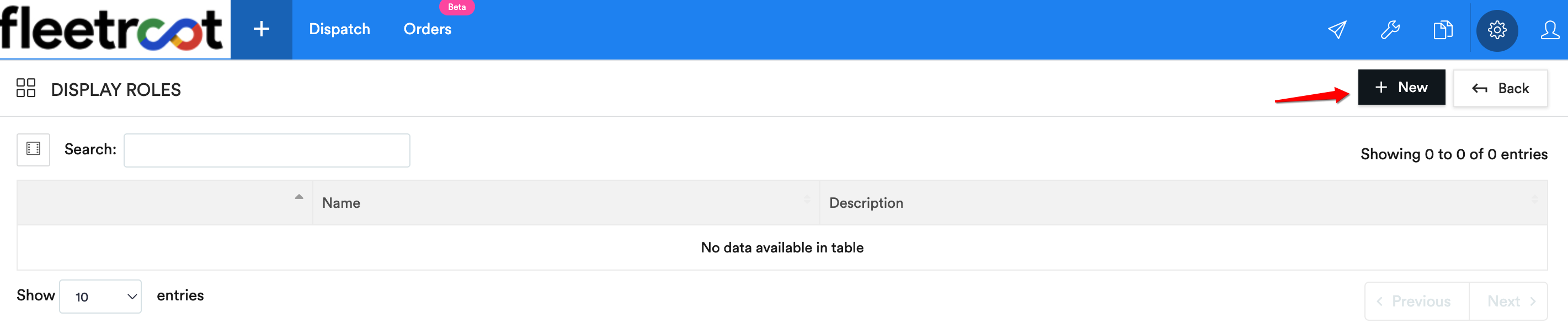Sort table by Description column
This screenshot has height=334, width=1568.
[x=1183, y=203]
